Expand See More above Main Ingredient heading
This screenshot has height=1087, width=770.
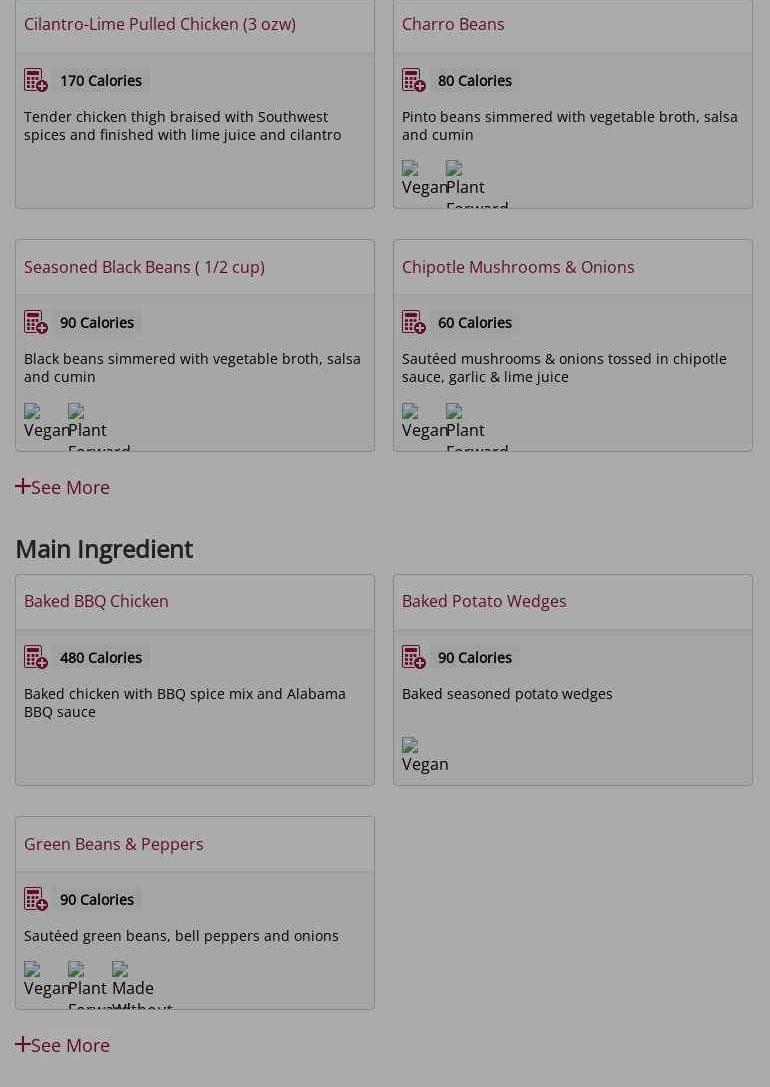(x=63, y=487)
